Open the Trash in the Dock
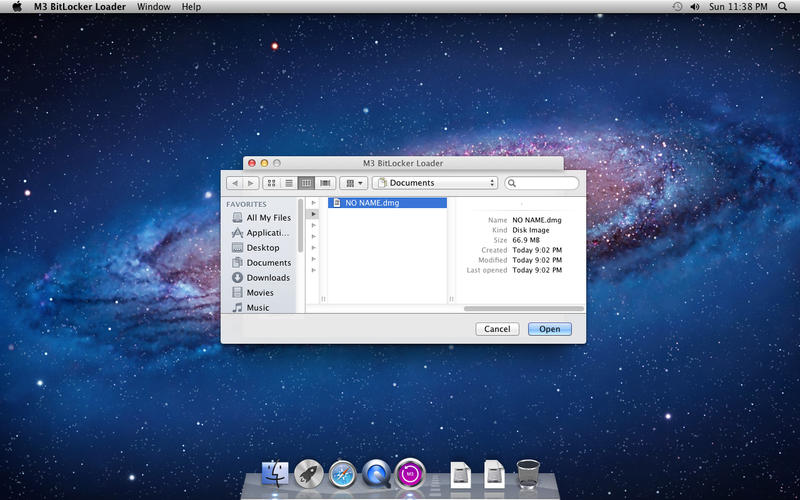The width and height of the screenshot is (800, 500). (x=528, y=473)
